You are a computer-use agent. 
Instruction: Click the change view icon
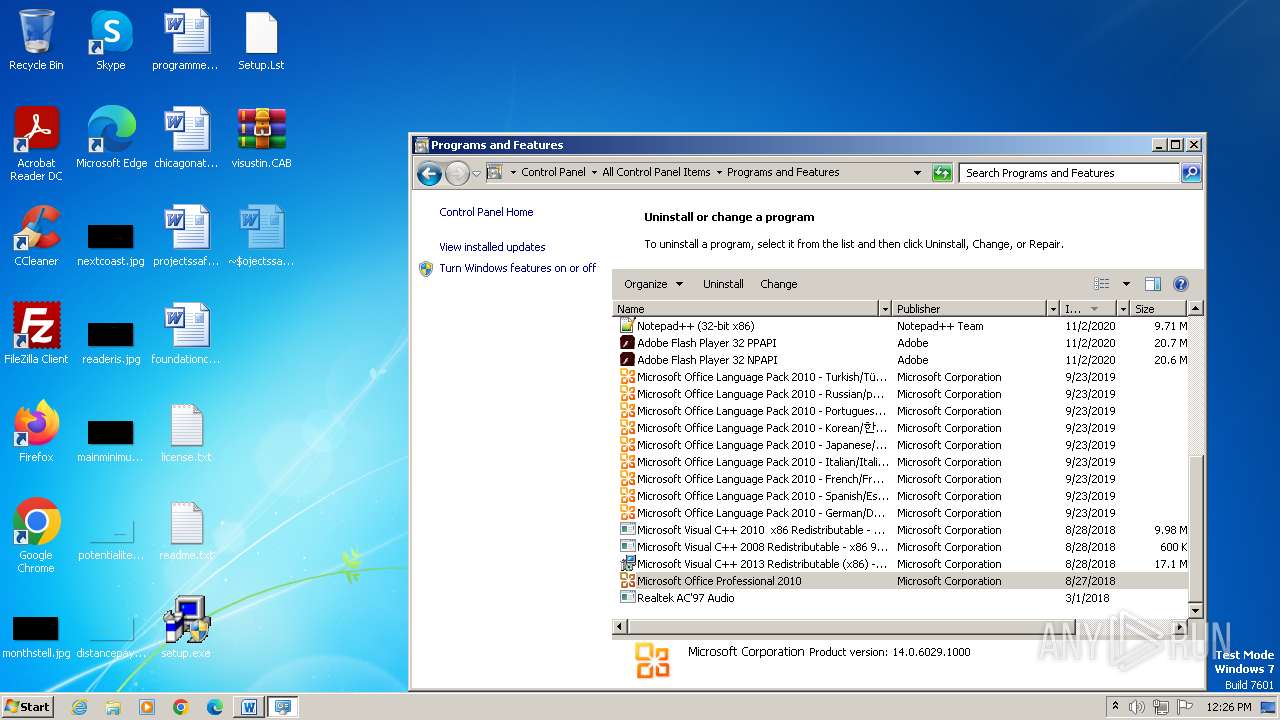tap(1102, 284)
